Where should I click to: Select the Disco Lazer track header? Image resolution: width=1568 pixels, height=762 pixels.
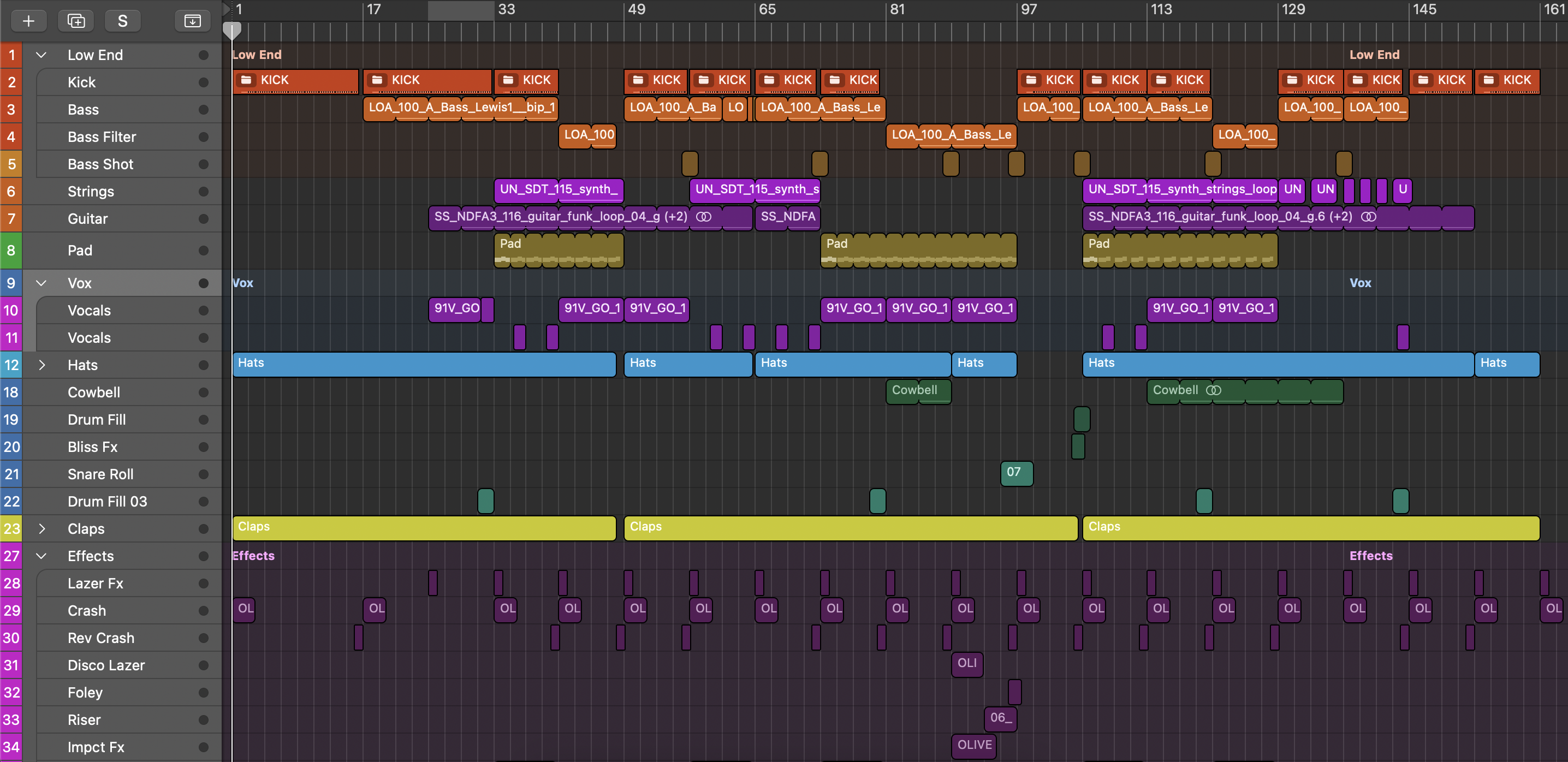(106, 665)
